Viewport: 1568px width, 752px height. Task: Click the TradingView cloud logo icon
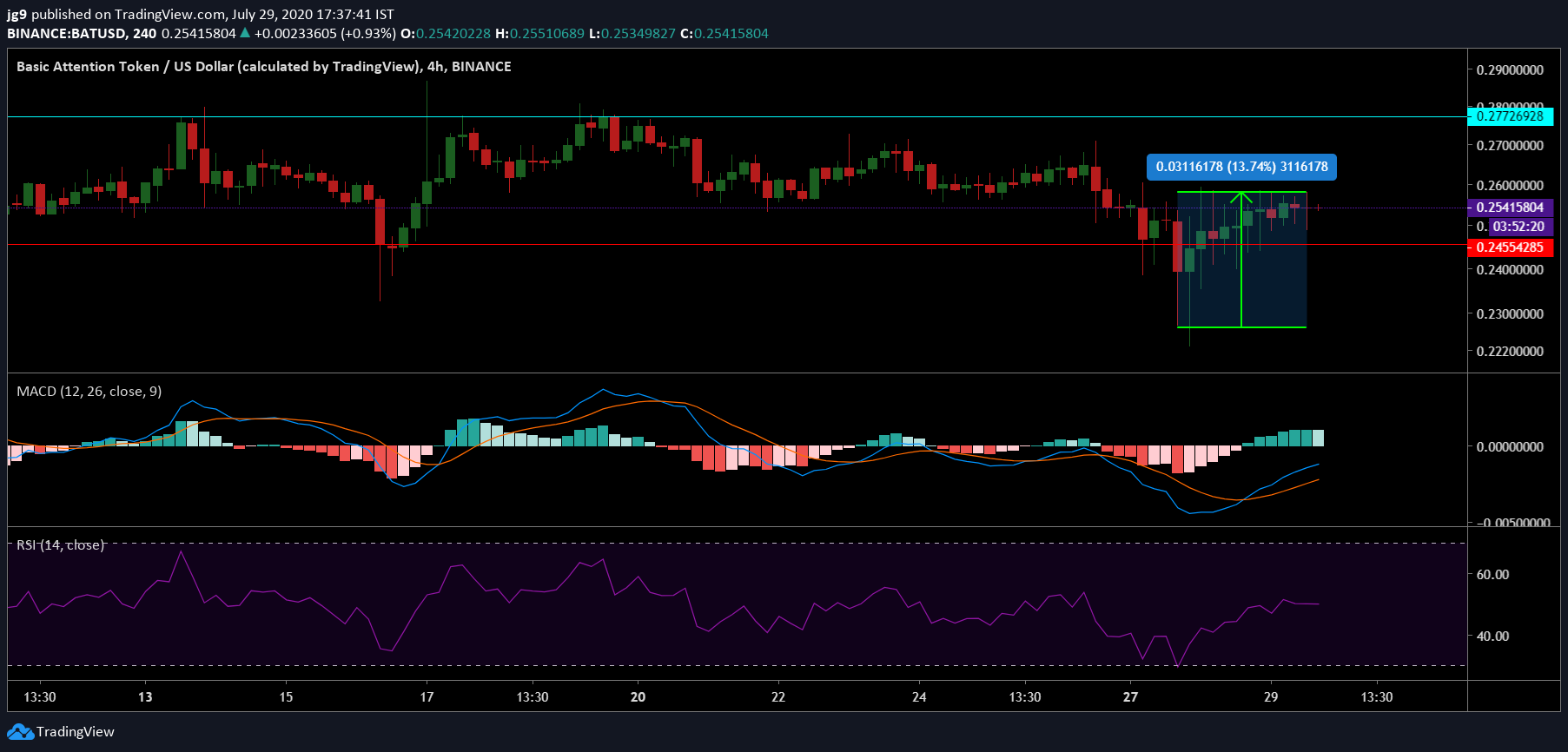(21, 732)
